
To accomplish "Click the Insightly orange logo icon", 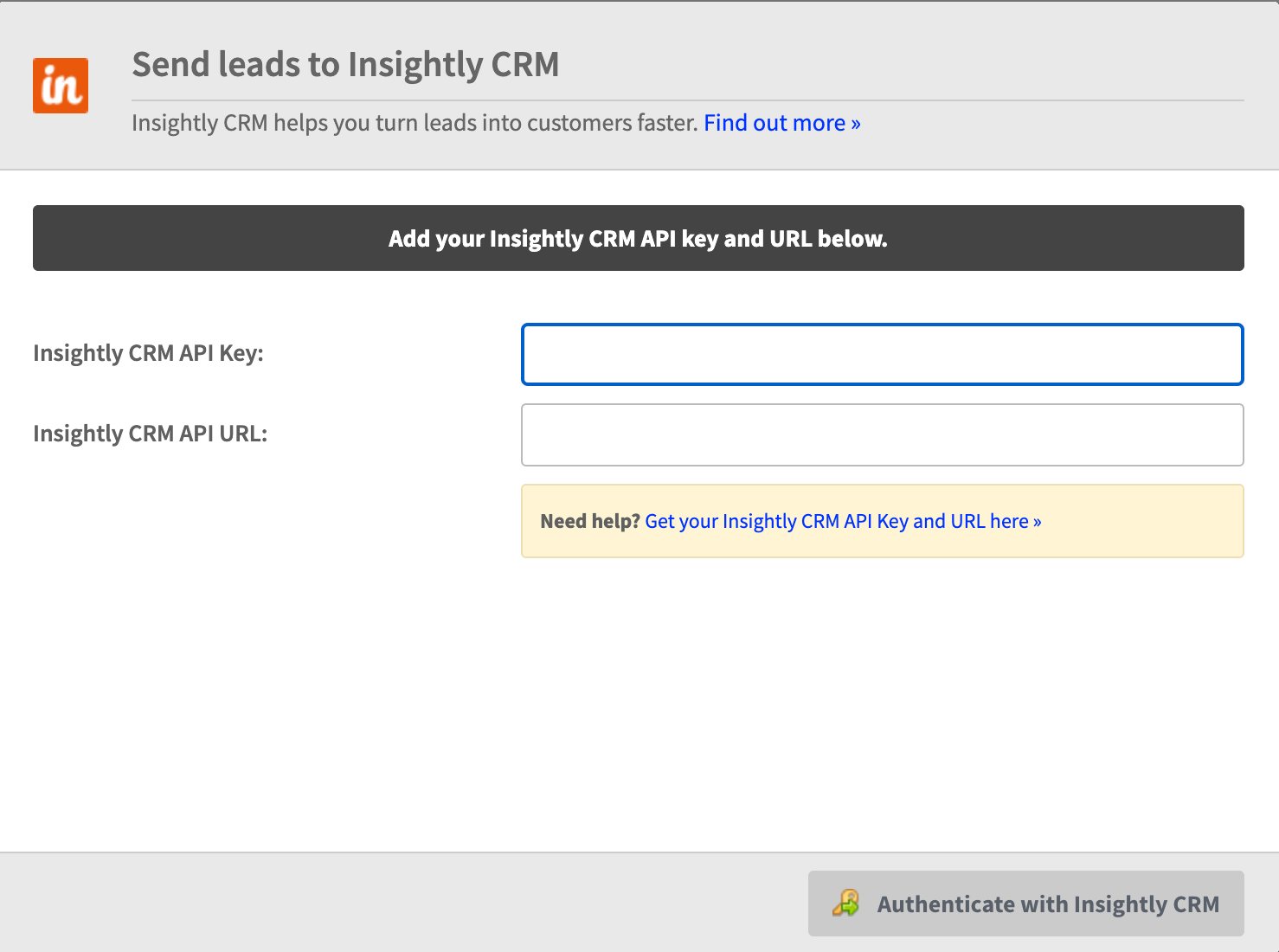I will (x=61, y=86).
